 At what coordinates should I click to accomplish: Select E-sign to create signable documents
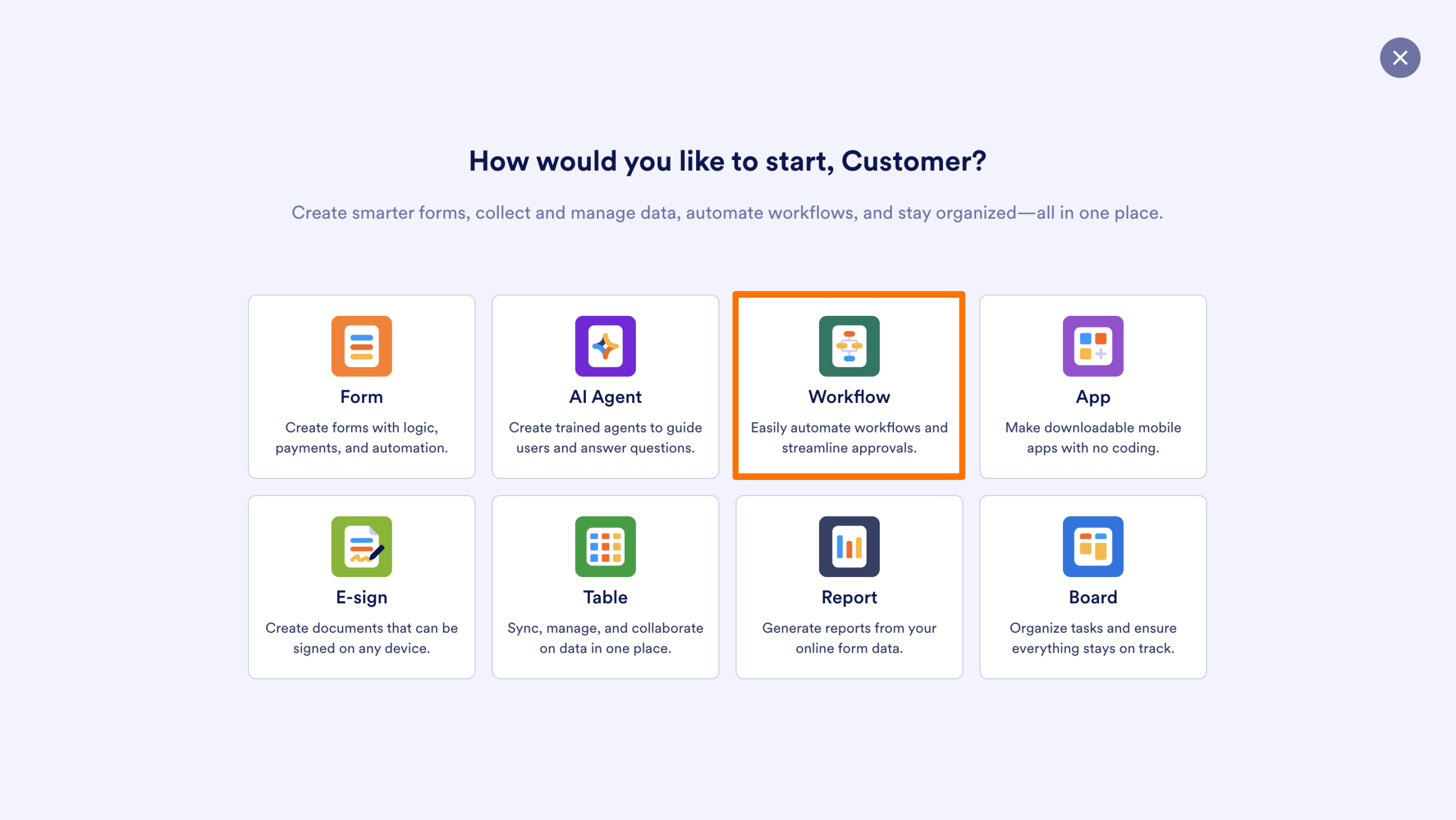[362, 587]
